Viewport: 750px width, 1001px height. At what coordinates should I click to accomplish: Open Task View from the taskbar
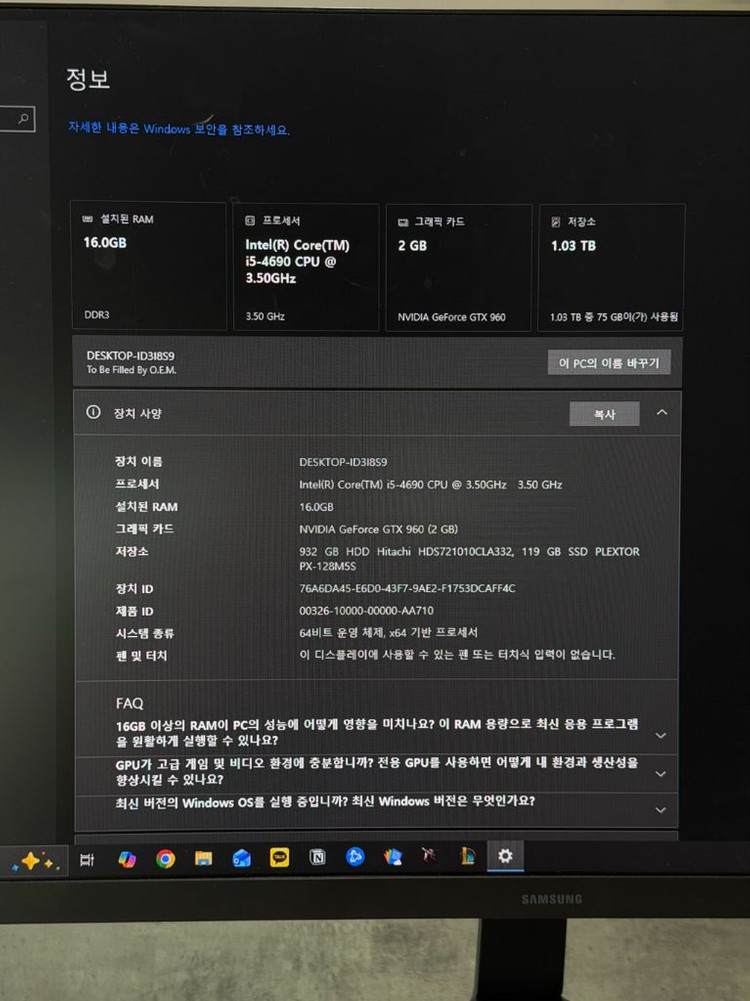click(x=87, y=859)
